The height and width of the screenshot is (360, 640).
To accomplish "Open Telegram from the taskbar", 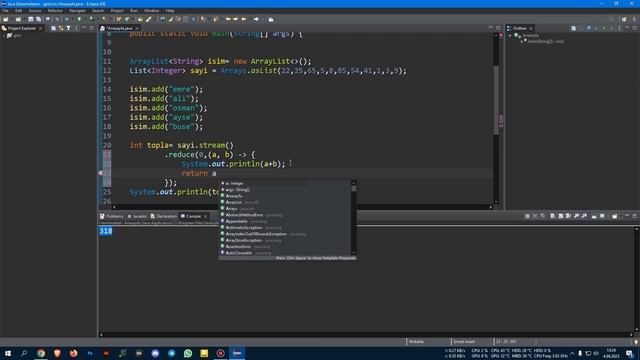I will tap(171, 353).
